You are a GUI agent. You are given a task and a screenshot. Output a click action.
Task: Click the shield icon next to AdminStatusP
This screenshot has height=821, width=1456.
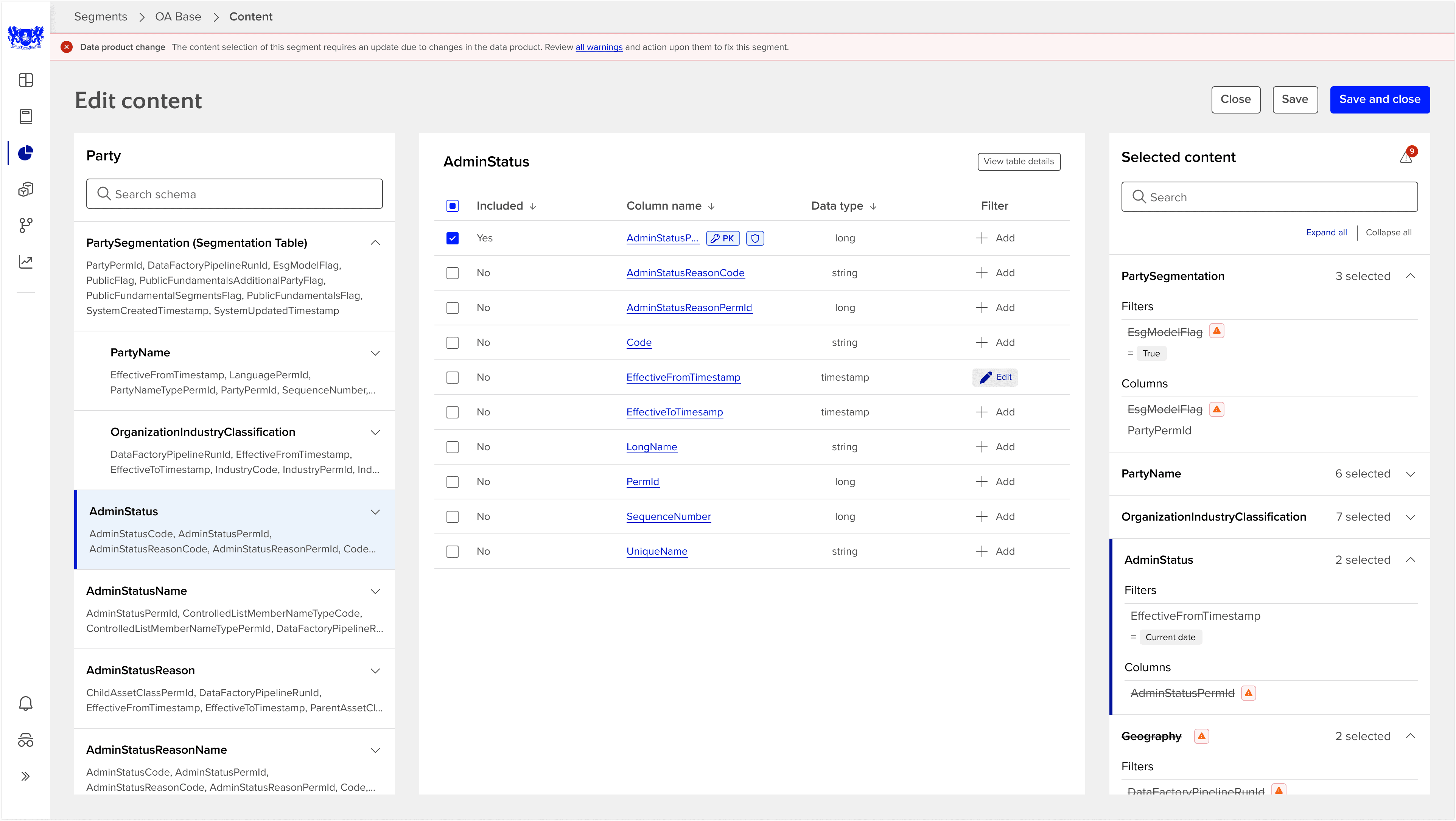point(755,238)
